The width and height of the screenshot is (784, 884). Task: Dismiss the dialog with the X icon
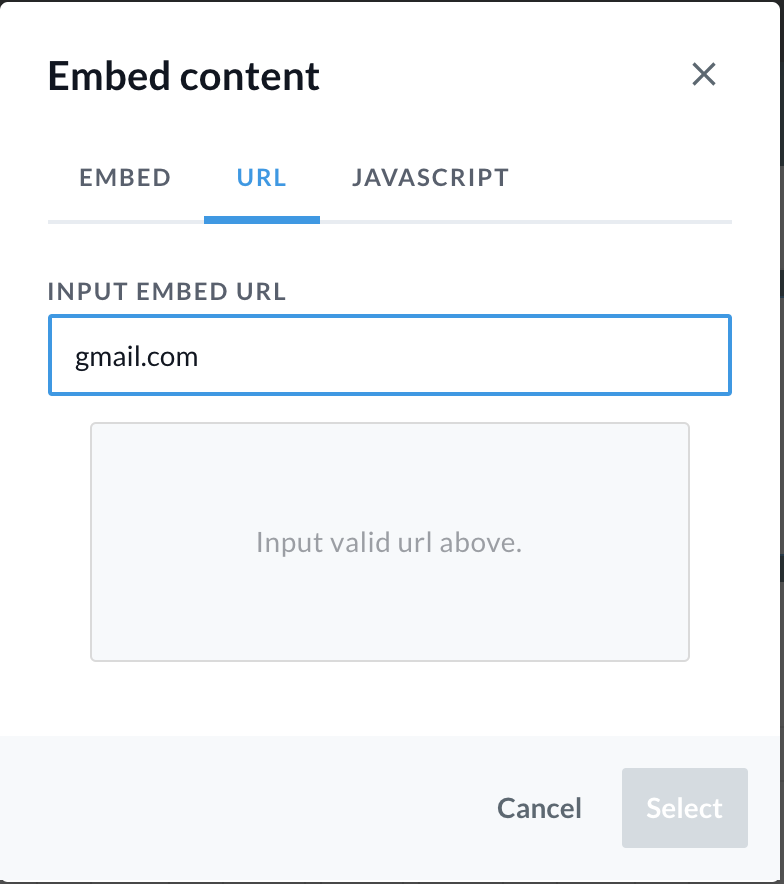click(704, 74)
